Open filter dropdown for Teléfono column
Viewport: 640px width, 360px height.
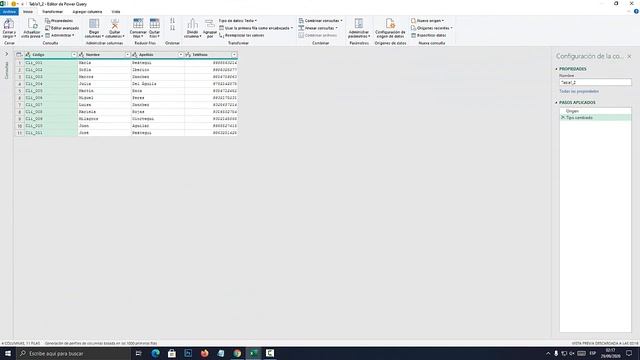[x=234, y=55]
